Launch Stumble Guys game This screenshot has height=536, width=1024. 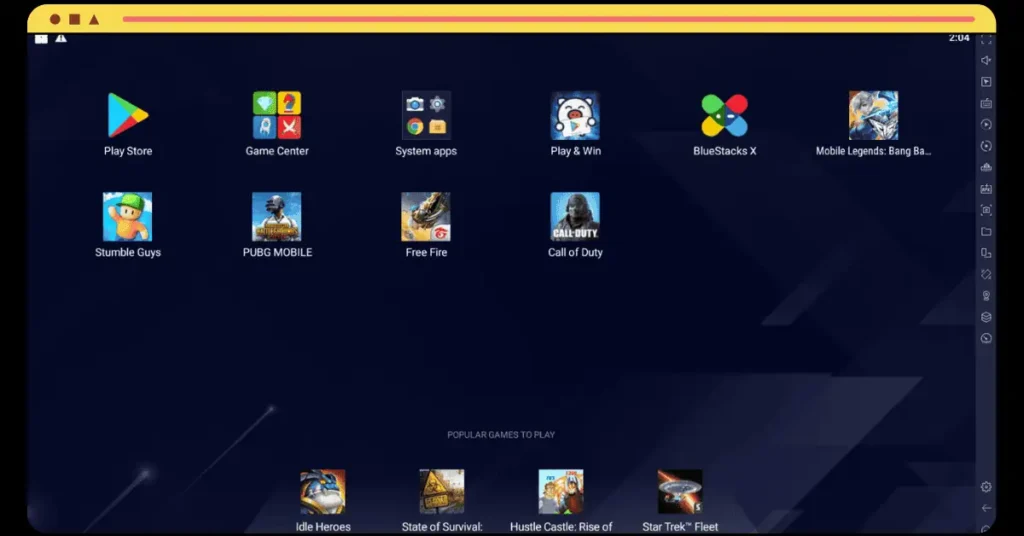[128, 217]
